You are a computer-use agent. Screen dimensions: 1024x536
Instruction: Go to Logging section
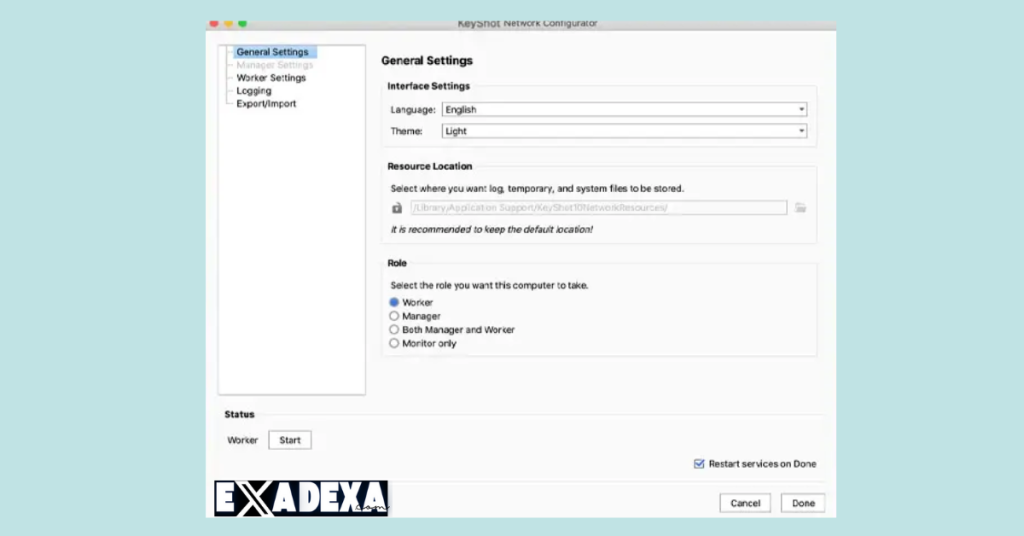point(254,91)
